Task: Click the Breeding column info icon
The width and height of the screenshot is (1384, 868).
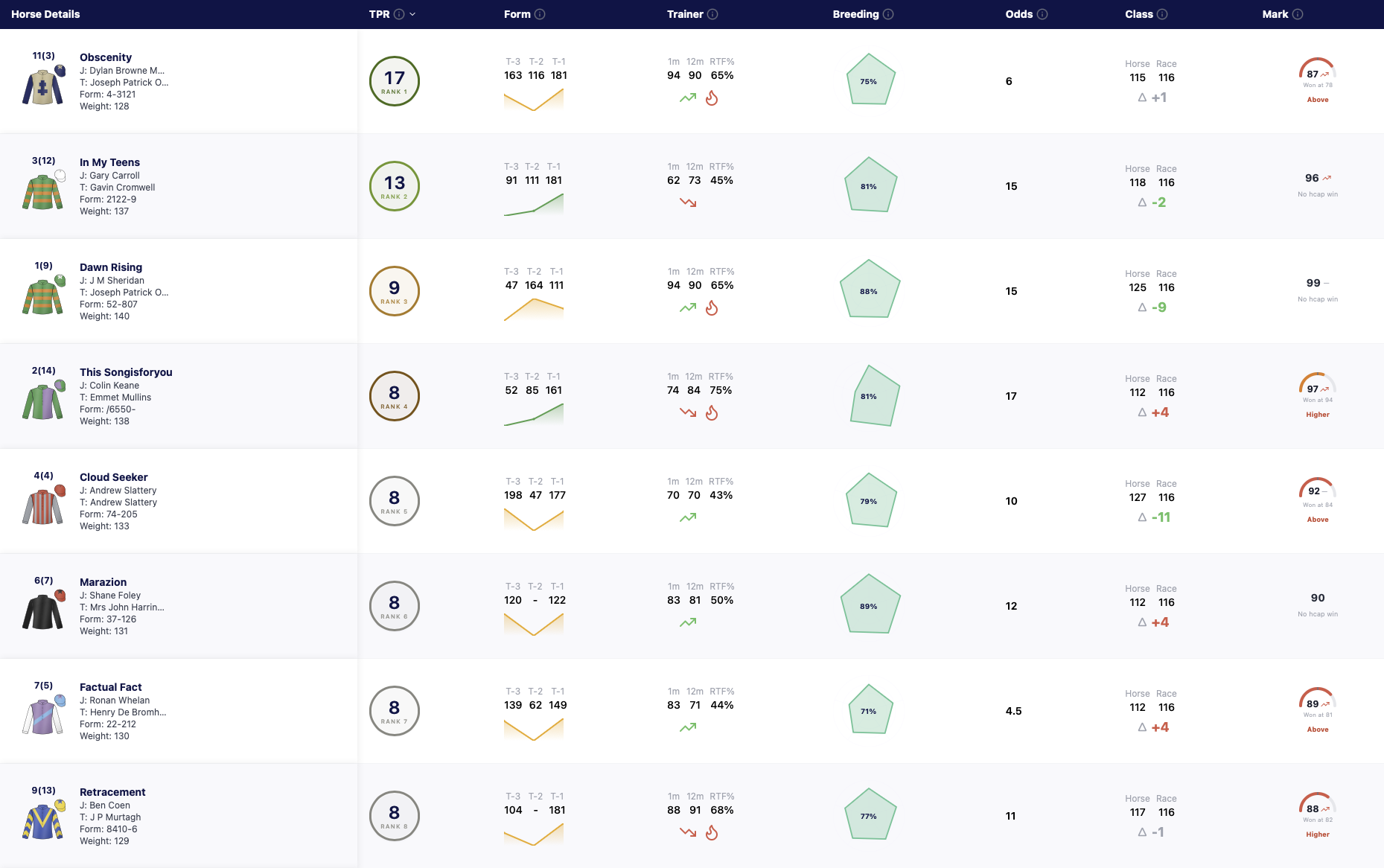Action: [888, 14]
